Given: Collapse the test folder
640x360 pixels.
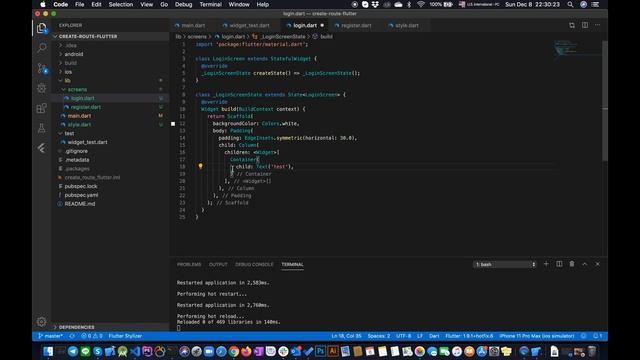Looking at the screenshot, I should coord(69,133).
